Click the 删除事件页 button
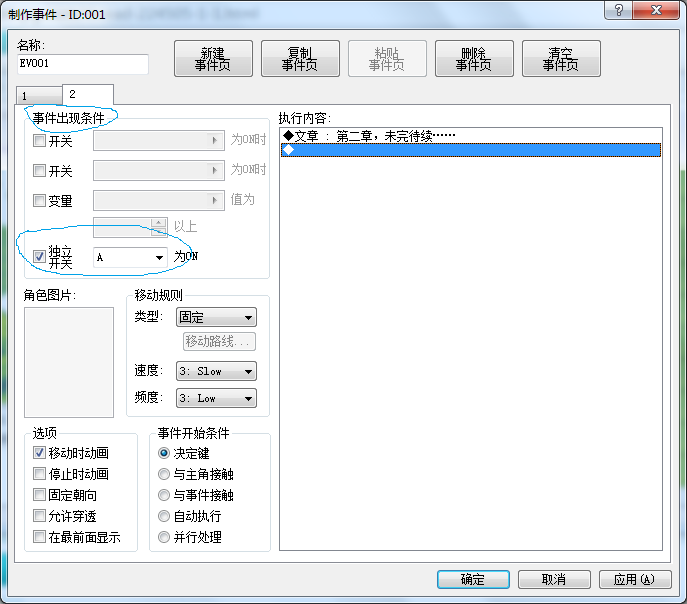 [474, 59]
